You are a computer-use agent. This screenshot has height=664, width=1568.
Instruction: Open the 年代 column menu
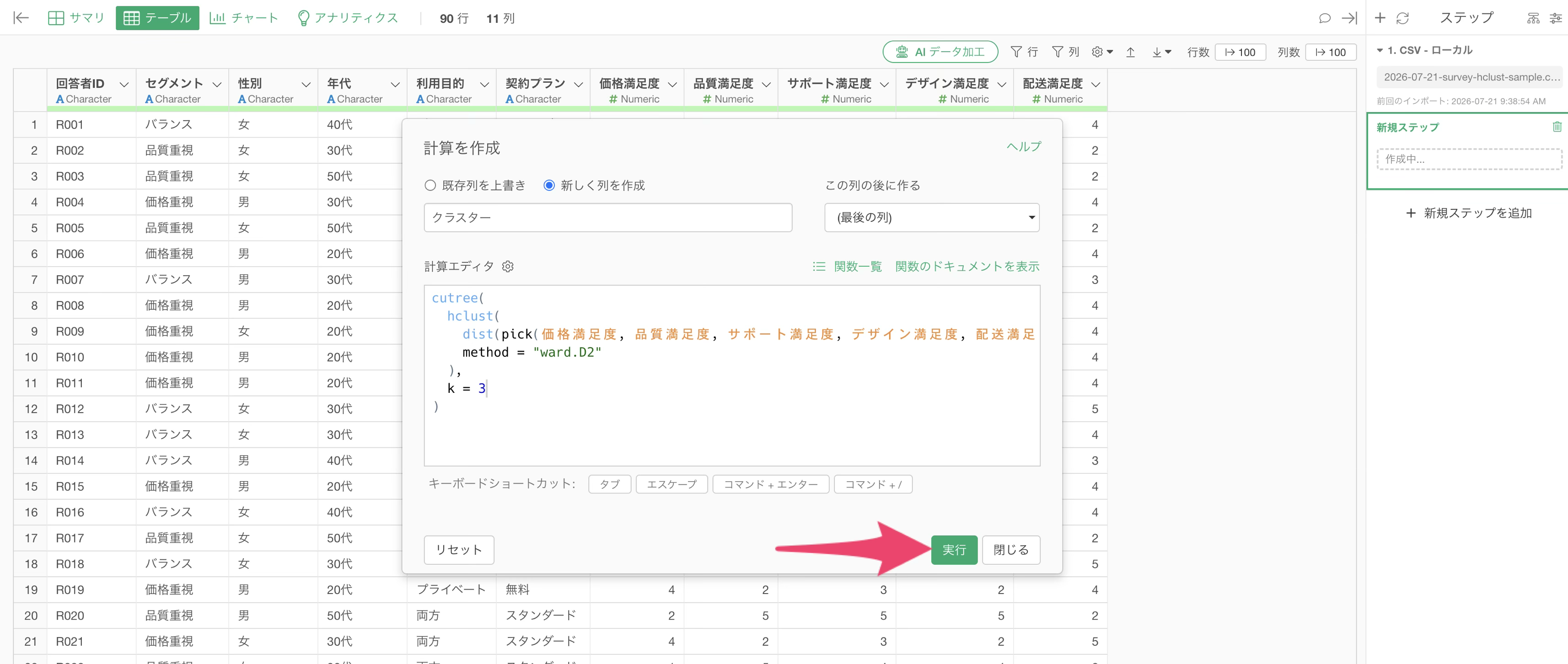click(x=395, y=84)
